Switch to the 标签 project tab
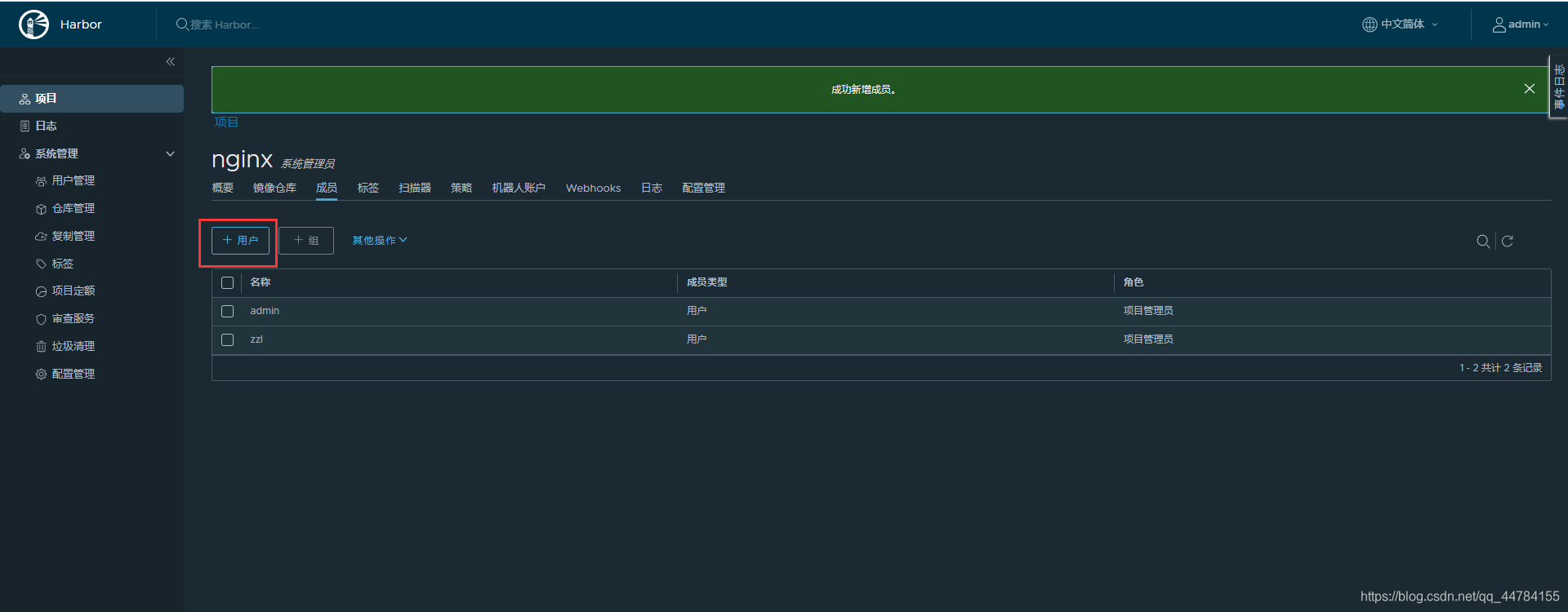 point(368,188)
